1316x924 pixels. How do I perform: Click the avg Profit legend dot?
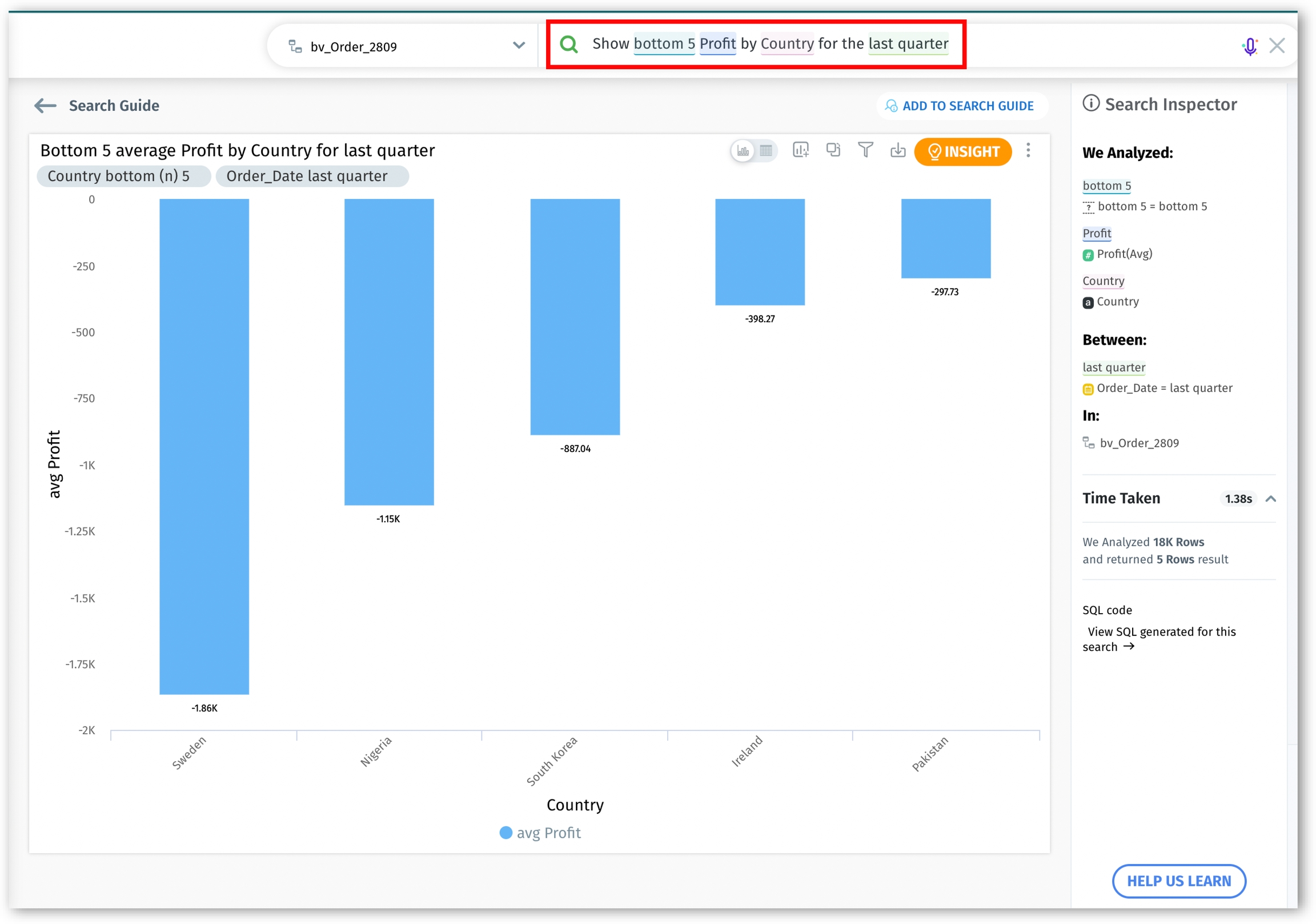[x=505, y=833]
